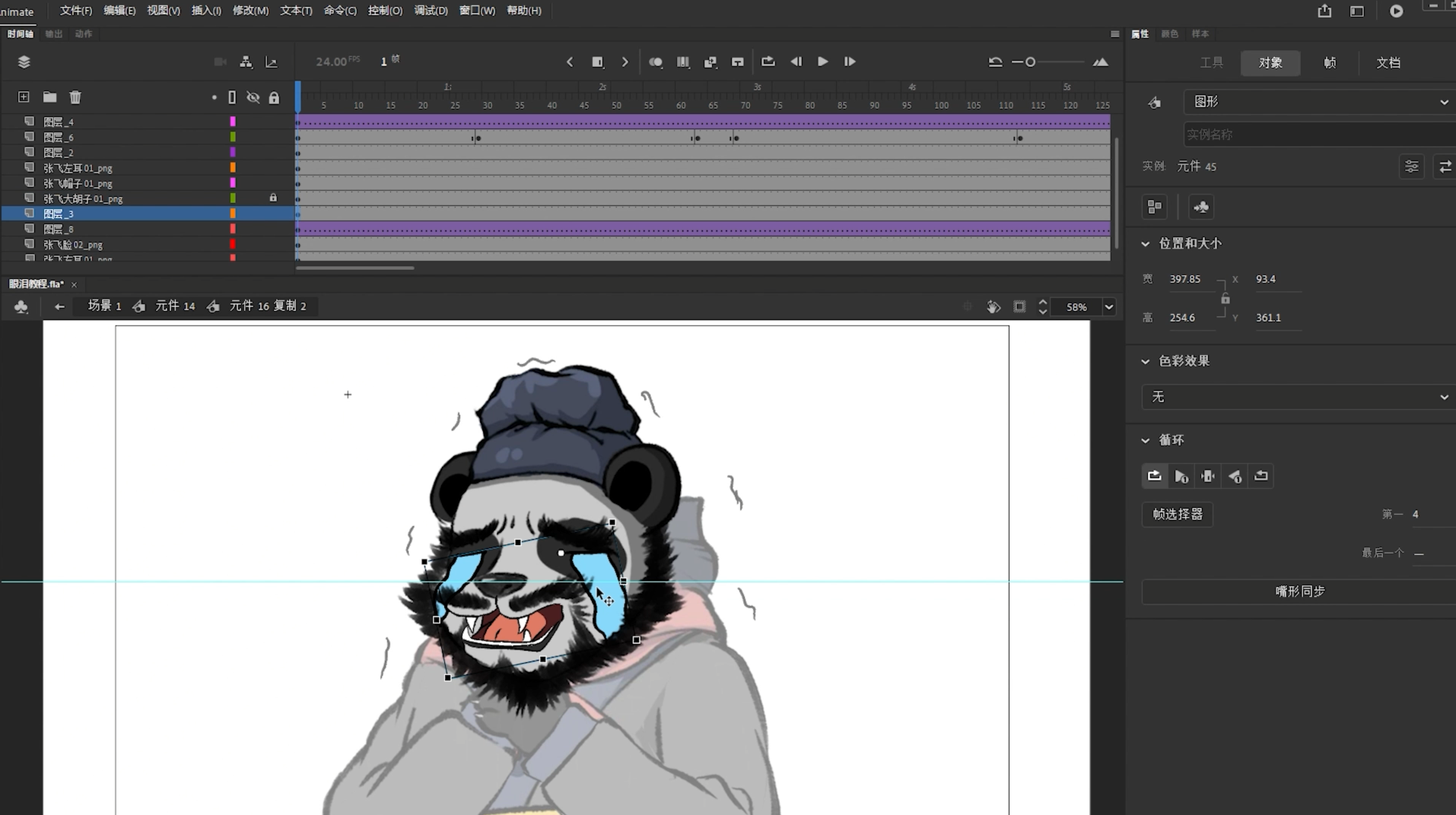Image resolution: width=1456 pixels, height=815 pixels.
Task: Switch to the 文档 properties tab
Action: coord(1388,63)
